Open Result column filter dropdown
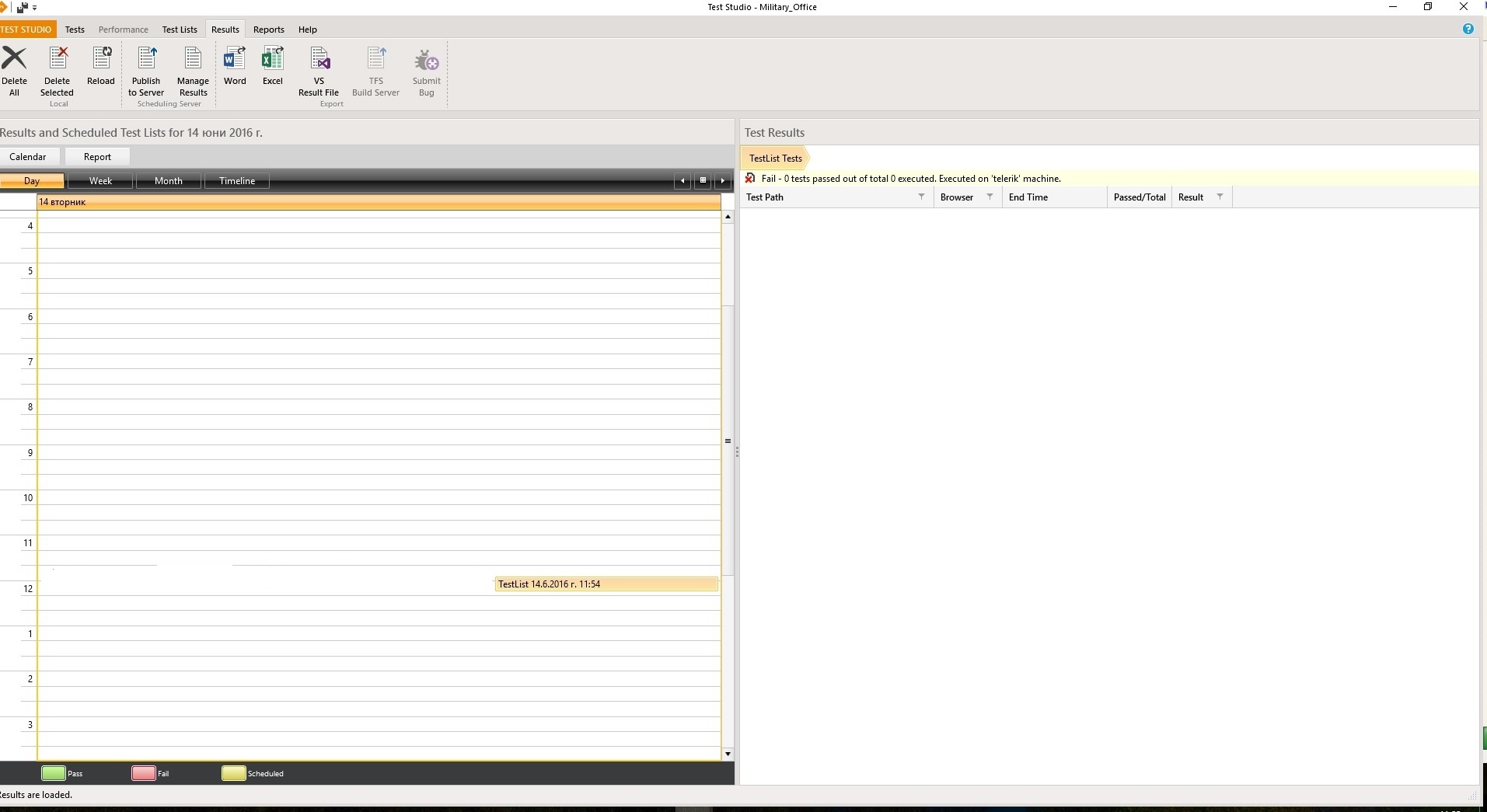The image size is (1487, 812). click(1220, 197)
